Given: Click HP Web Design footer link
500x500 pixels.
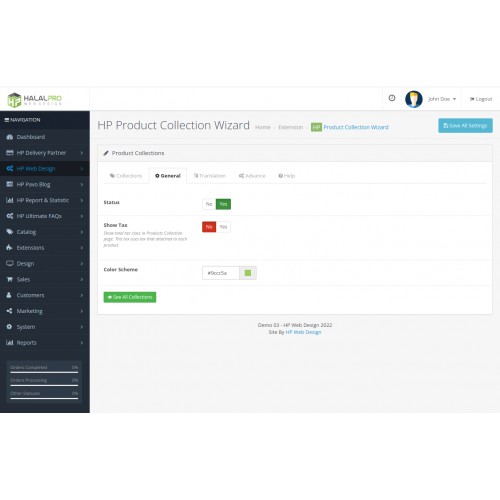Looking at the screenshot, I should (x=303, y=332).
